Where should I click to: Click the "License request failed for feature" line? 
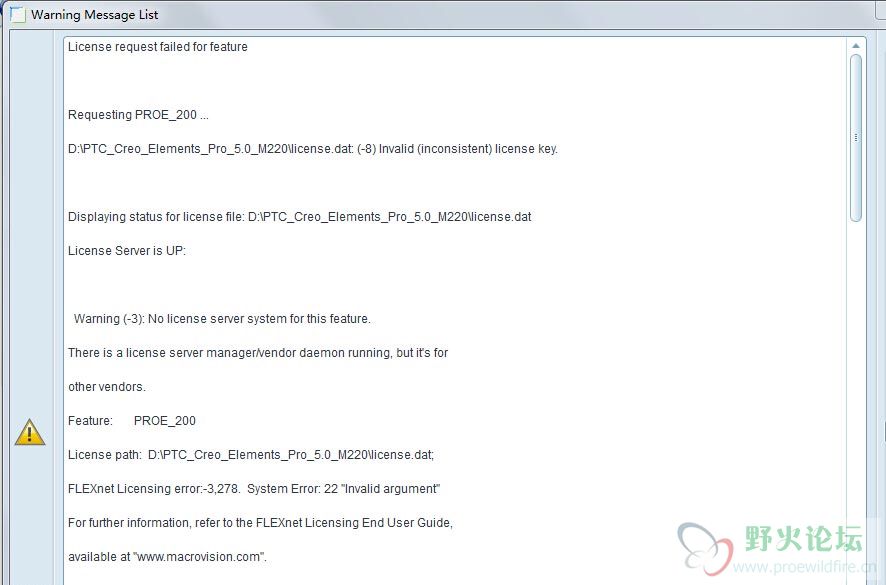tap(158, 47)
